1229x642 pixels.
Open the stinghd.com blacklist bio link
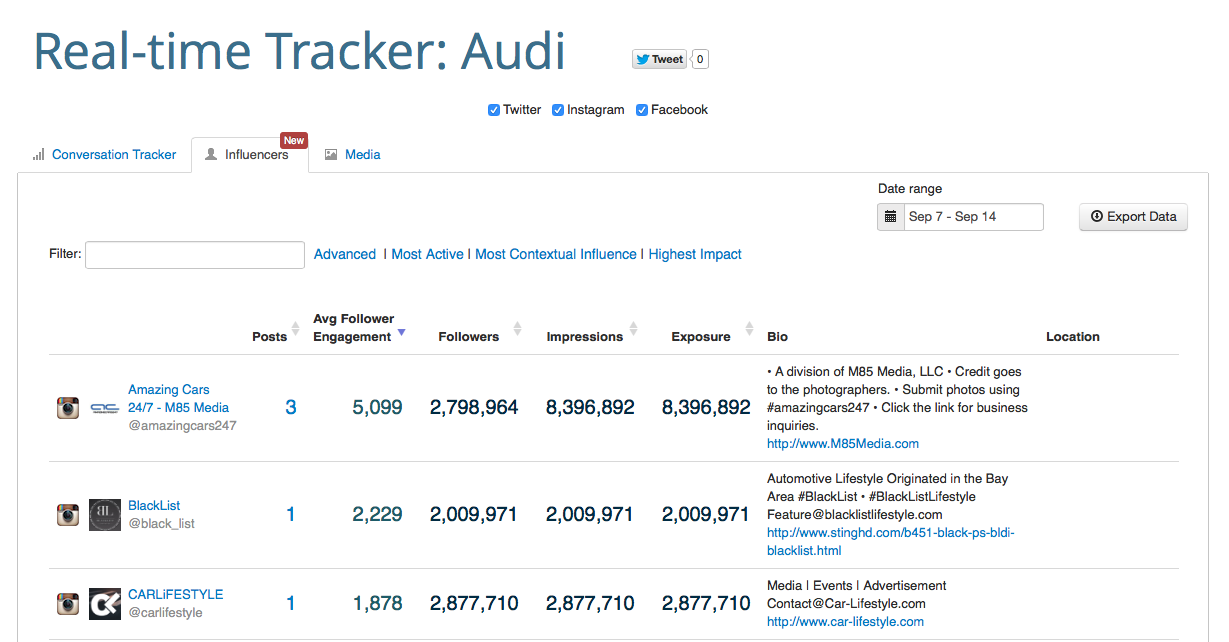(x=891, y=542)
